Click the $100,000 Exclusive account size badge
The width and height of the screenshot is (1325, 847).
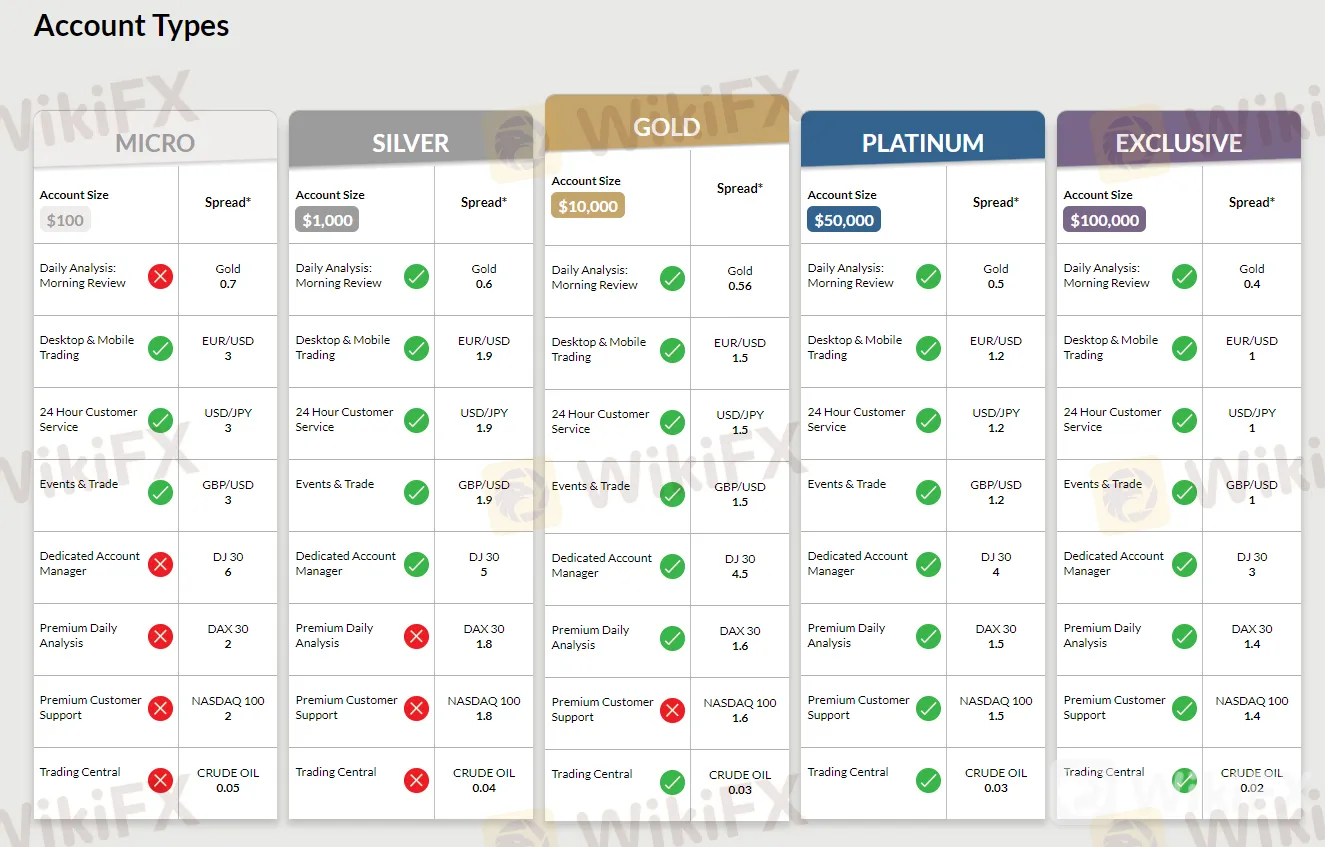pyautogui.click(x=1104, y=220)
